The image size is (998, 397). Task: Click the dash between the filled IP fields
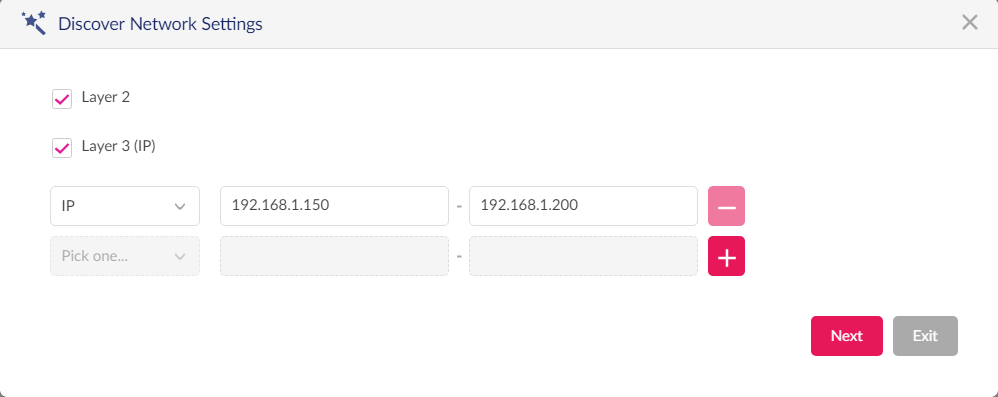[459, 207]
